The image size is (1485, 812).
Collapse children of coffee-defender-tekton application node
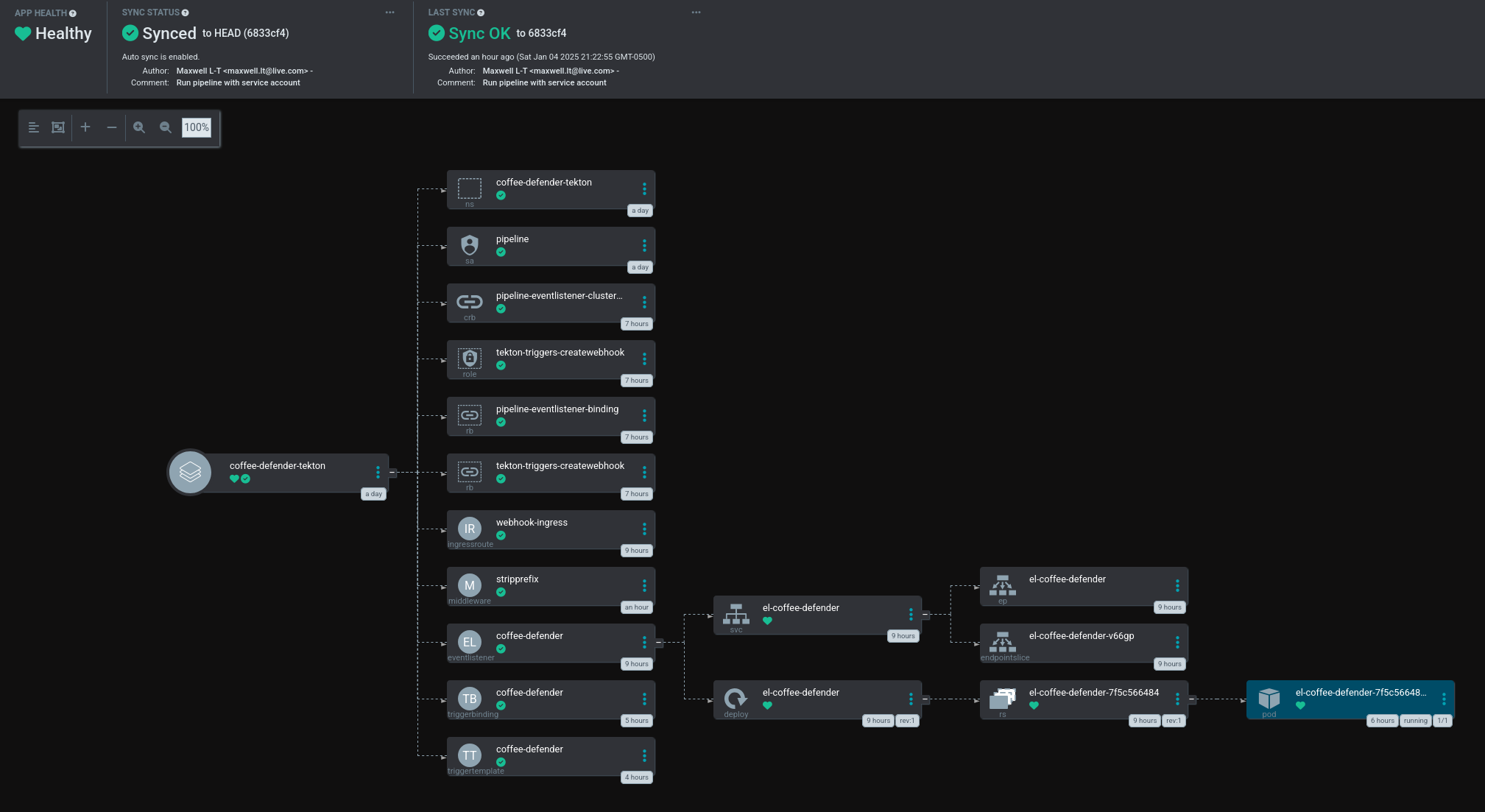[x=392, y=473]
